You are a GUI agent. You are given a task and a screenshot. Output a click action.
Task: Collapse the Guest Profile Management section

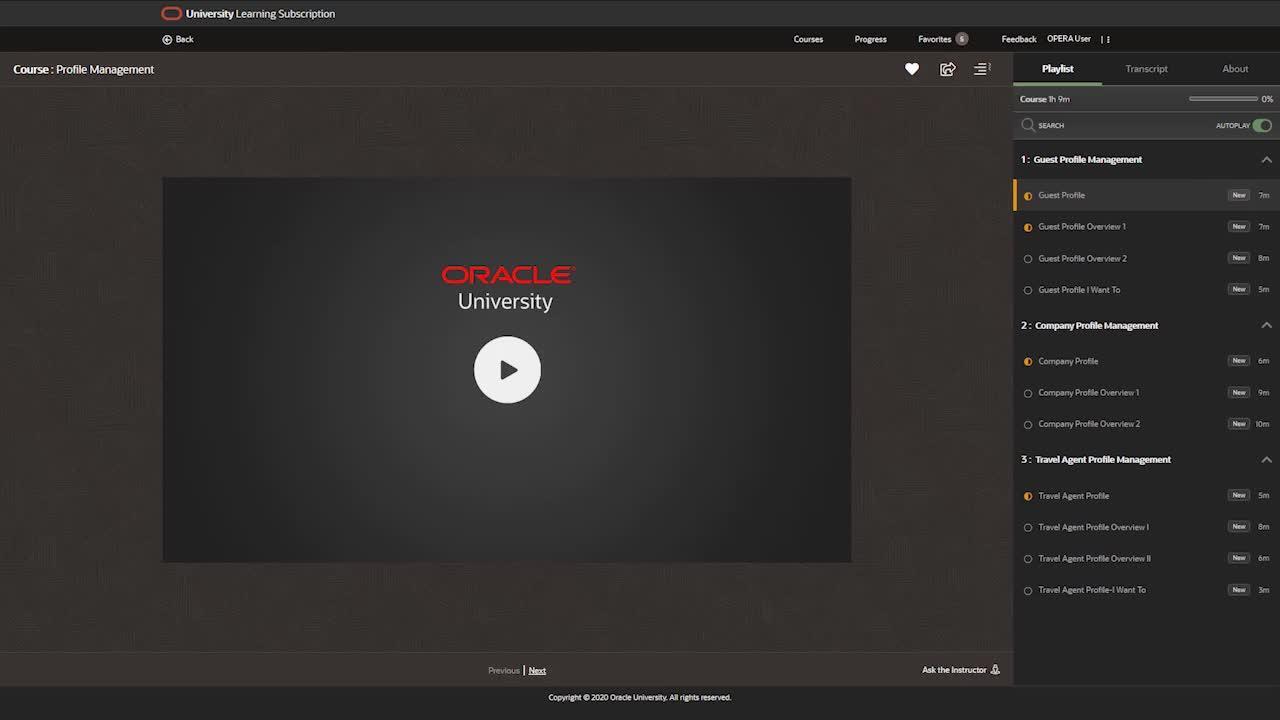click(1266, 160)
